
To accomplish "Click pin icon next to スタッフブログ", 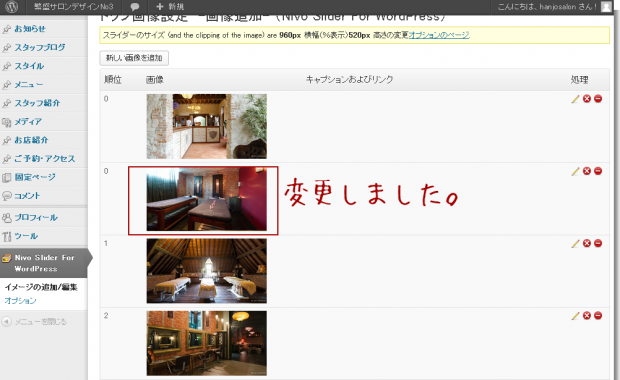I will coord(7,48).
